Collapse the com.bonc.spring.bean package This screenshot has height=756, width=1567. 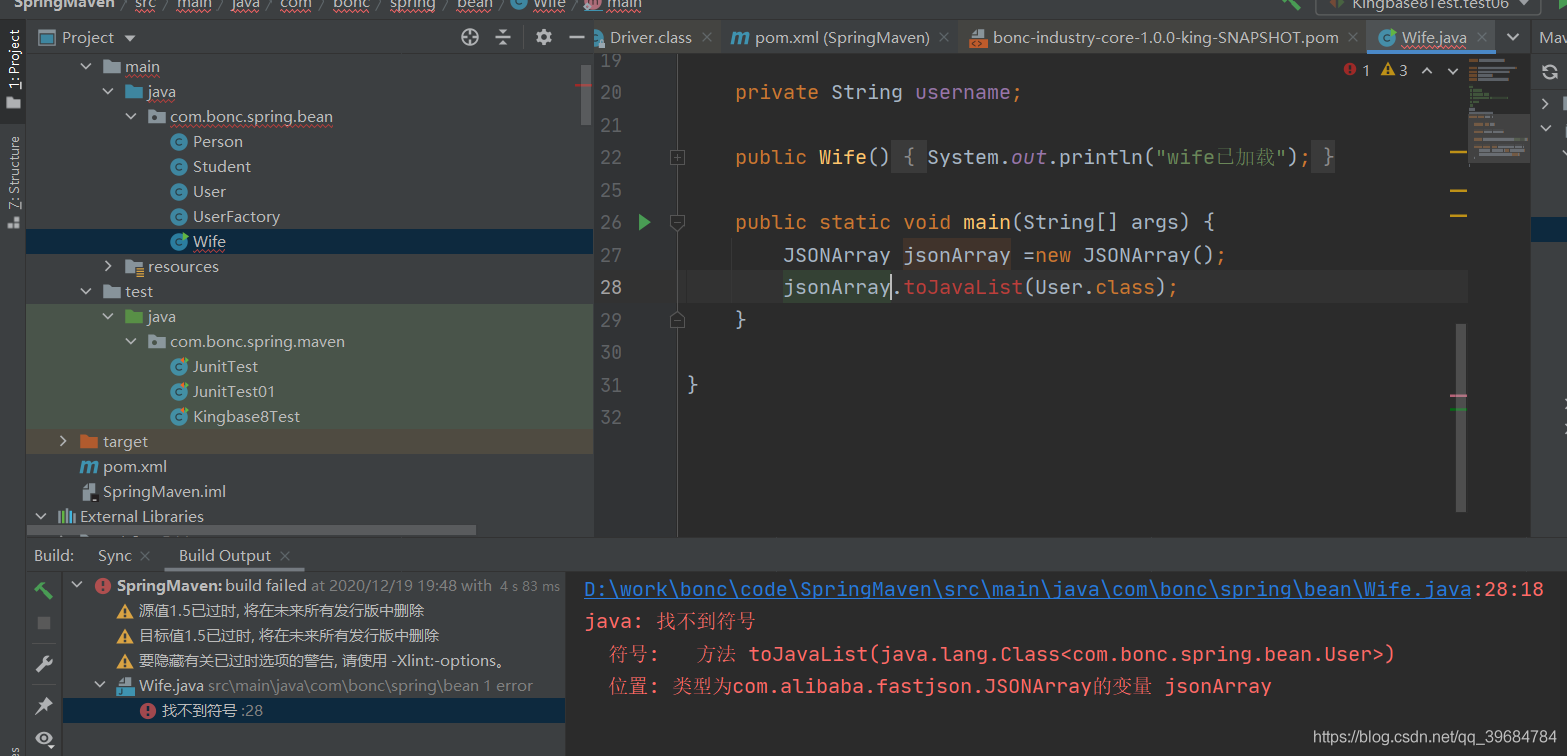tap(131, 117)
